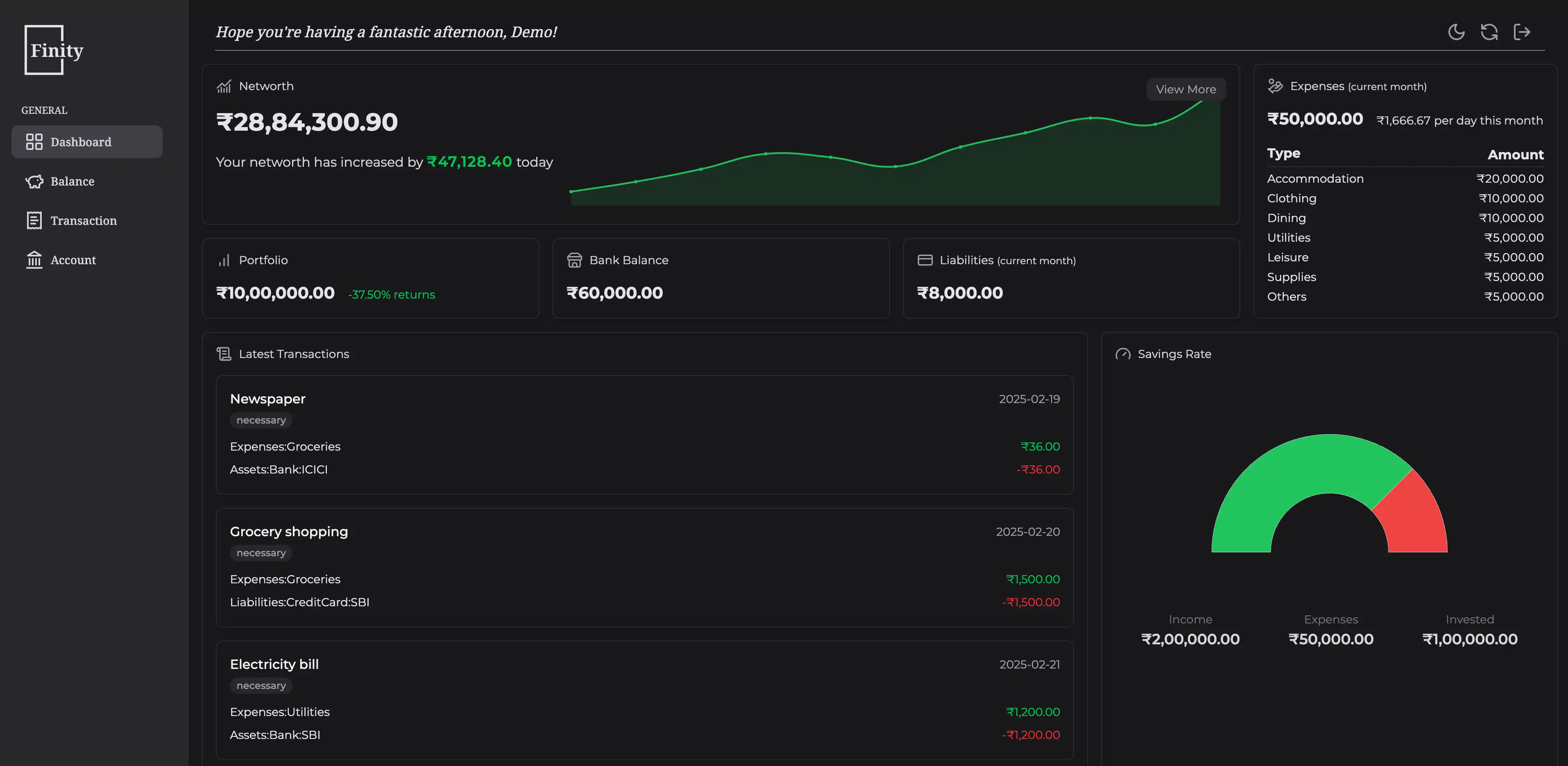Click date 2025-02-19
This screenshot has width=1568, height=766.
click(x=1029, y=399)
